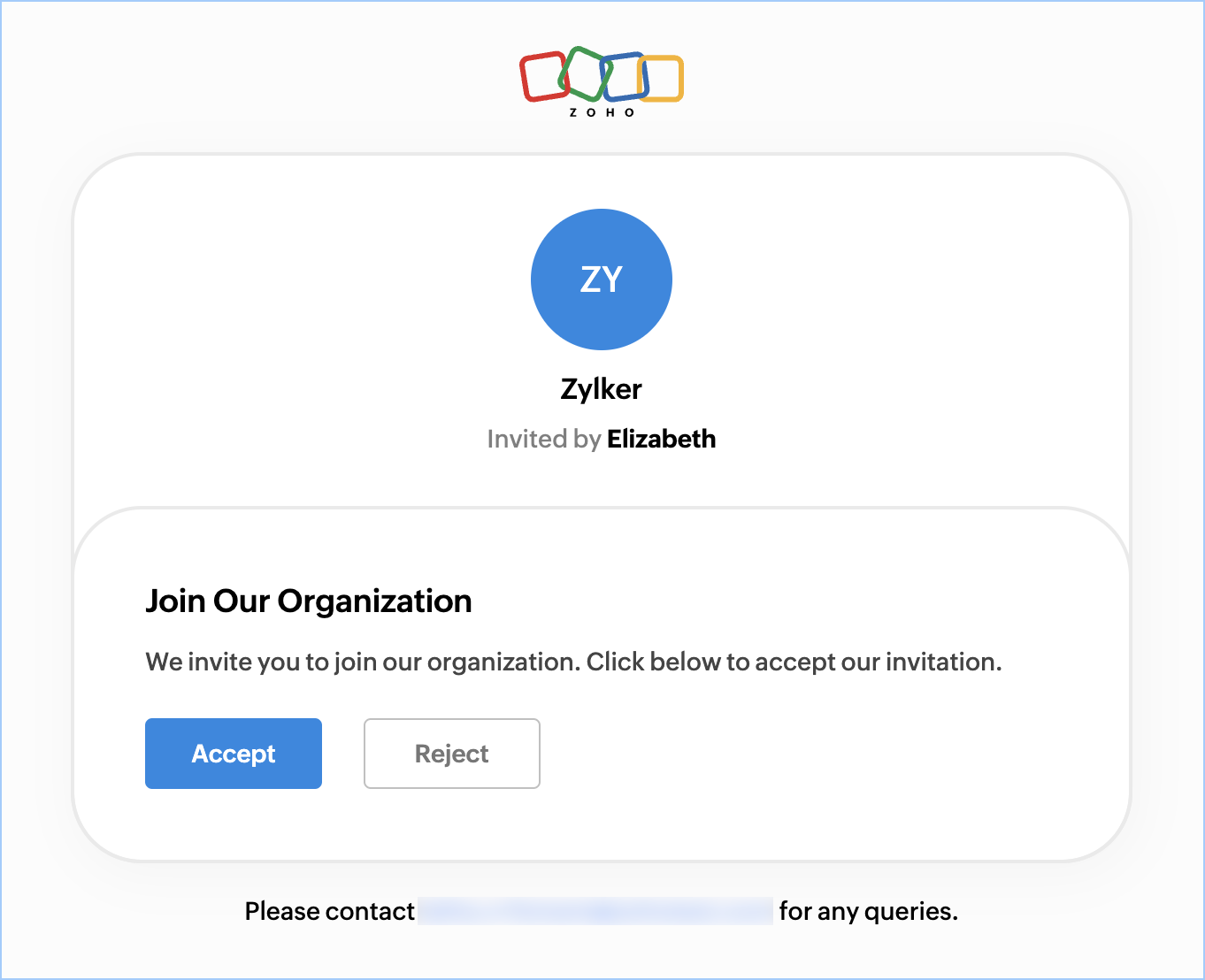Click the yellow square in Zoho logo
The image size is (1205, 980).
(x=661, y=79)
